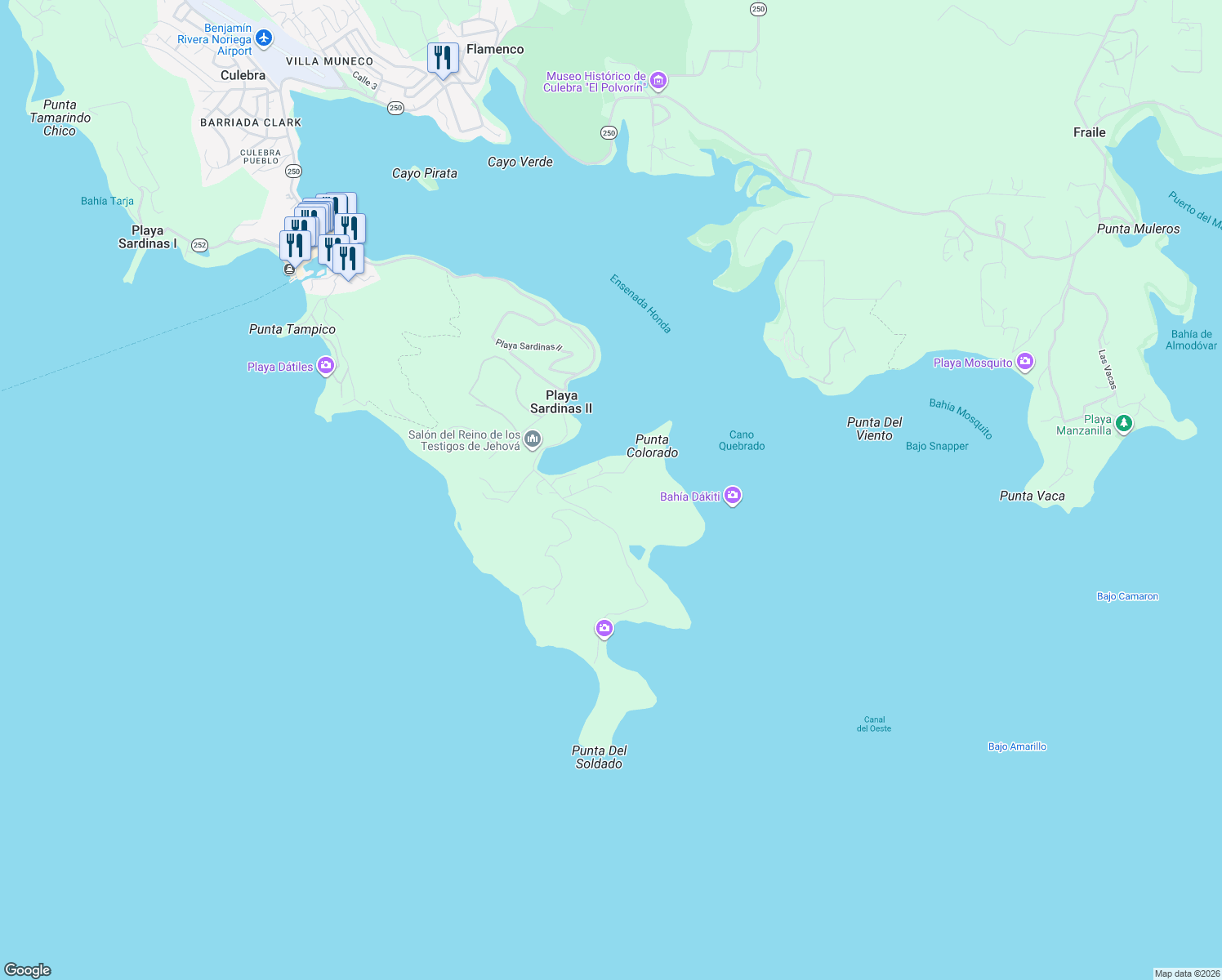The image size is (1222, 980).
Task: Select the Fraile label
Action: point(1090,132)
